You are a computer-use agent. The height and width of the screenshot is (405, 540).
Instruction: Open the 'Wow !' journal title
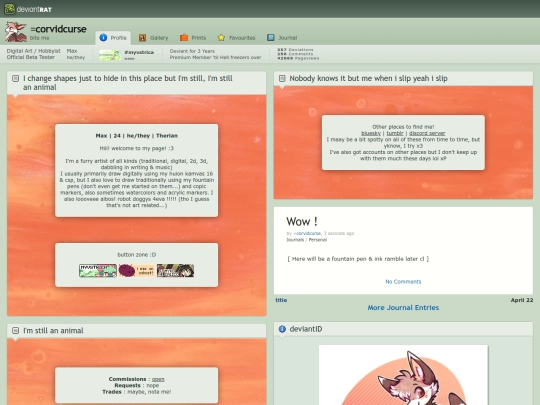pyautogui.click(x=302, y=221)
